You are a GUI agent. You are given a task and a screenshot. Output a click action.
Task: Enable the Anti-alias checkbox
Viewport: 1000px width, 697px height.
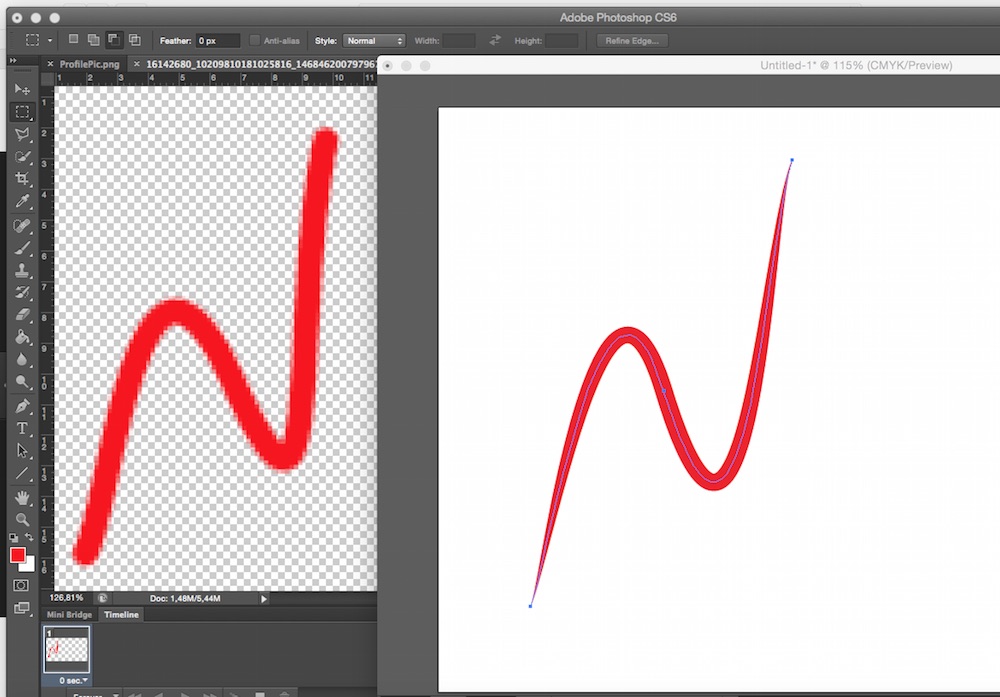[254, 40]
